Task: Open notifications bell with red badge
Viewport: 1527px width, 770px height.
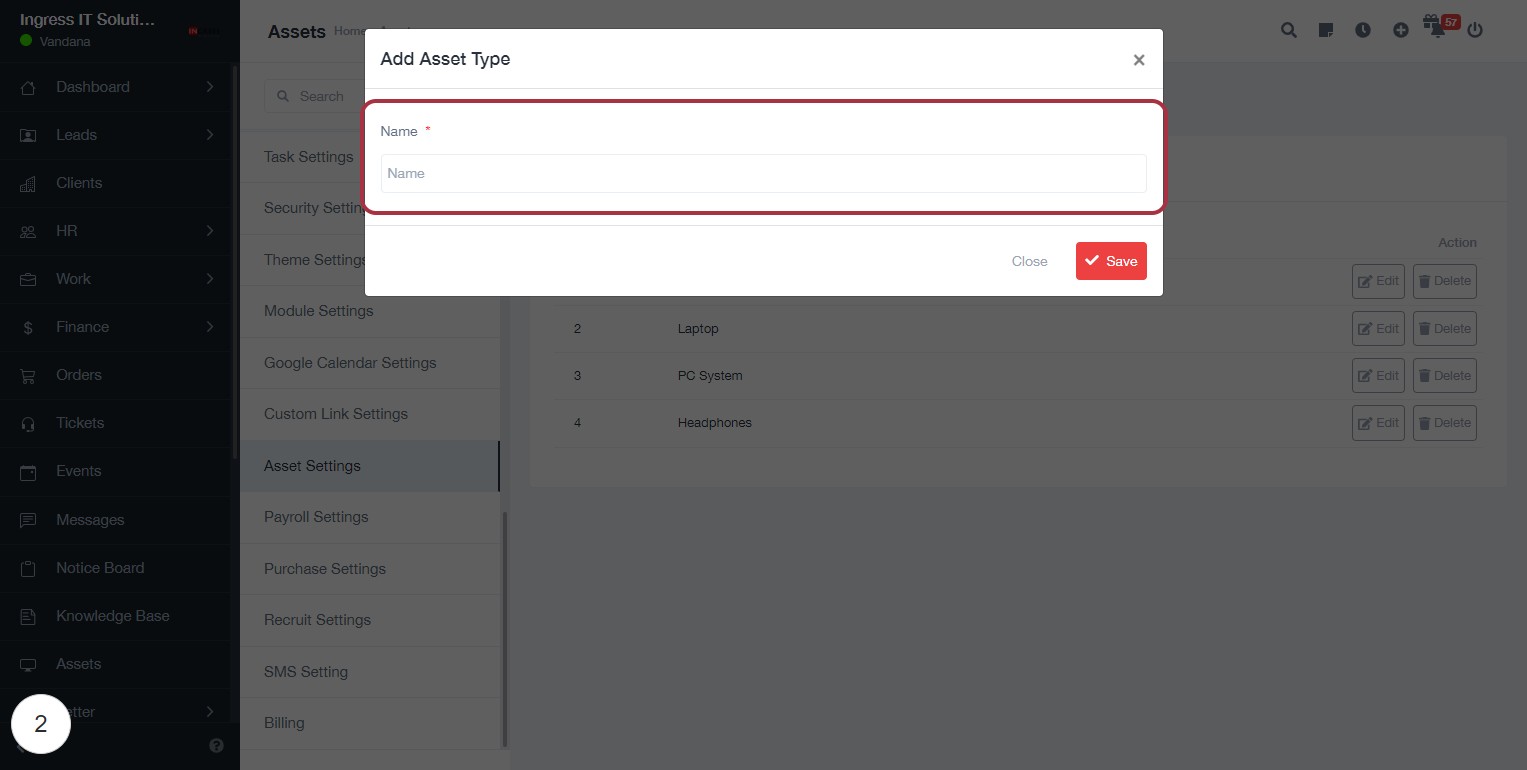Action: (1438, 29)
